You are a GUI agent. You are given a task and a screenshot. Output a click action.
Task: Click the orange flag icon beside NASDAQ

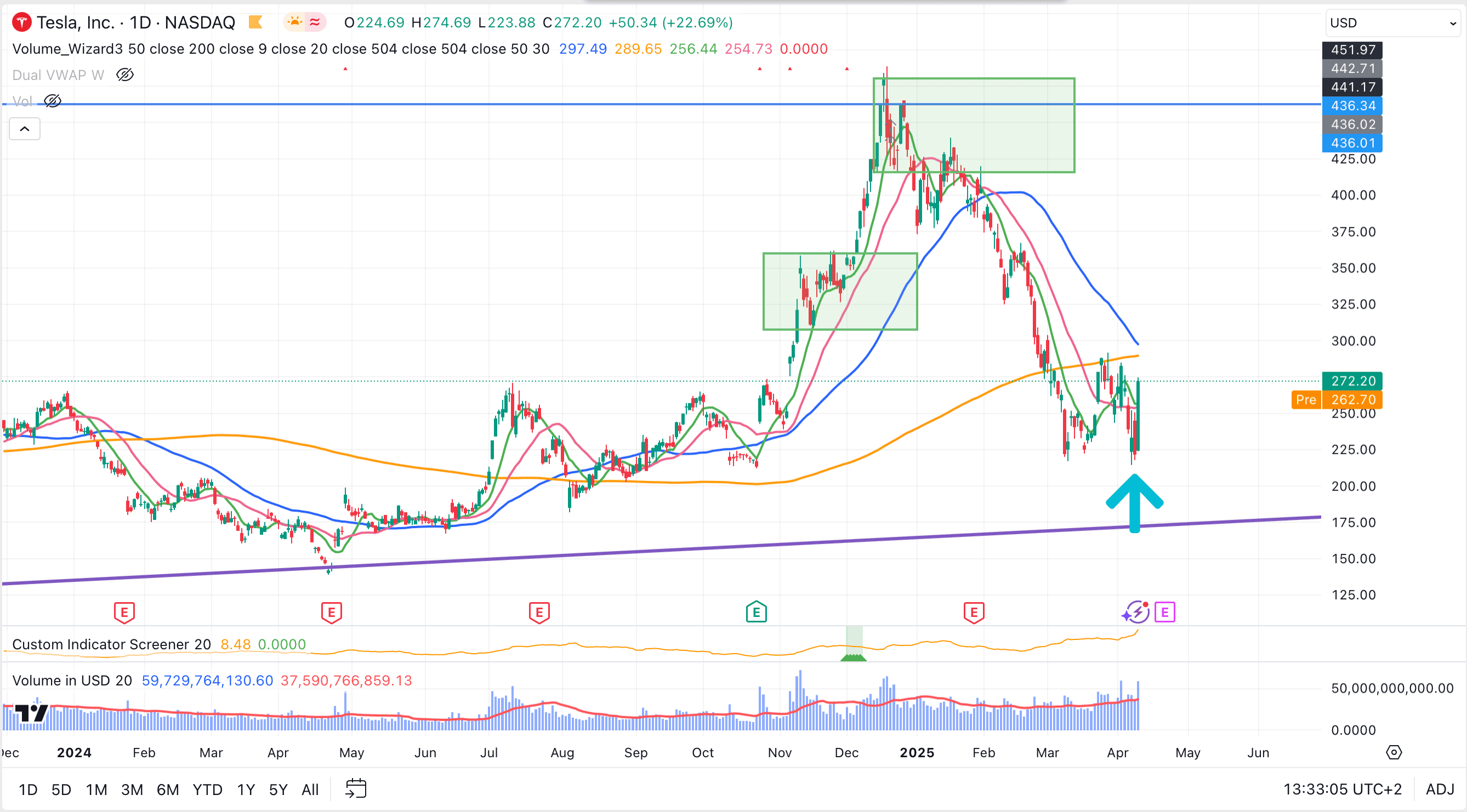pos(255,23)
